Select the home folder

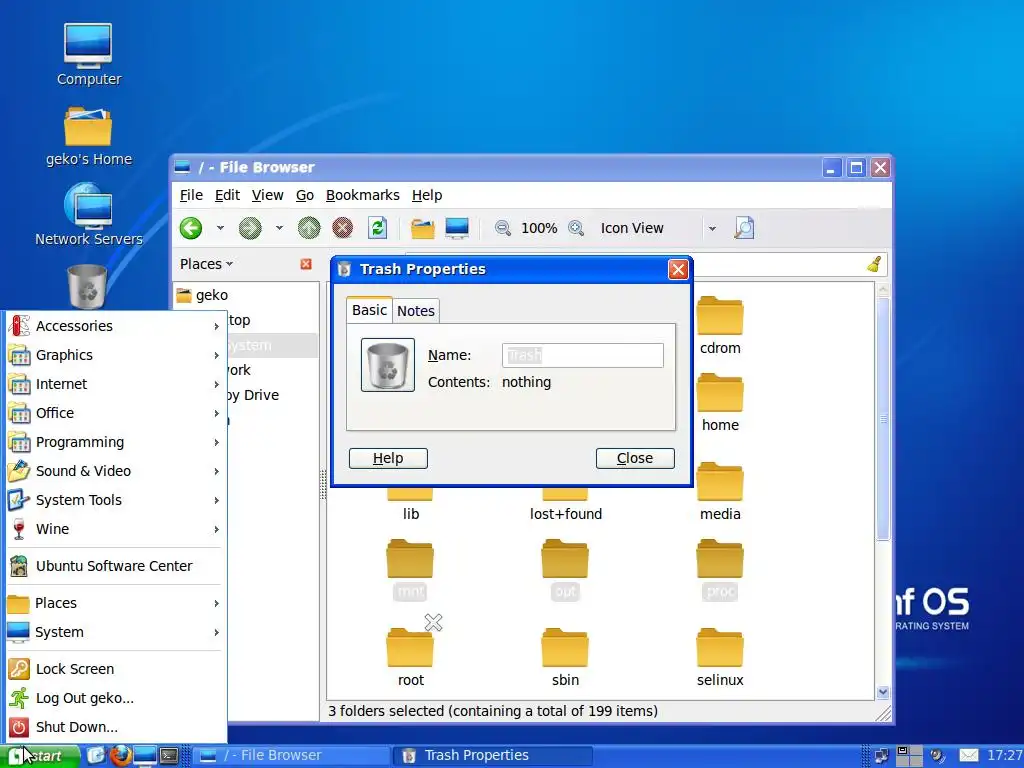[x=720, y=402]
